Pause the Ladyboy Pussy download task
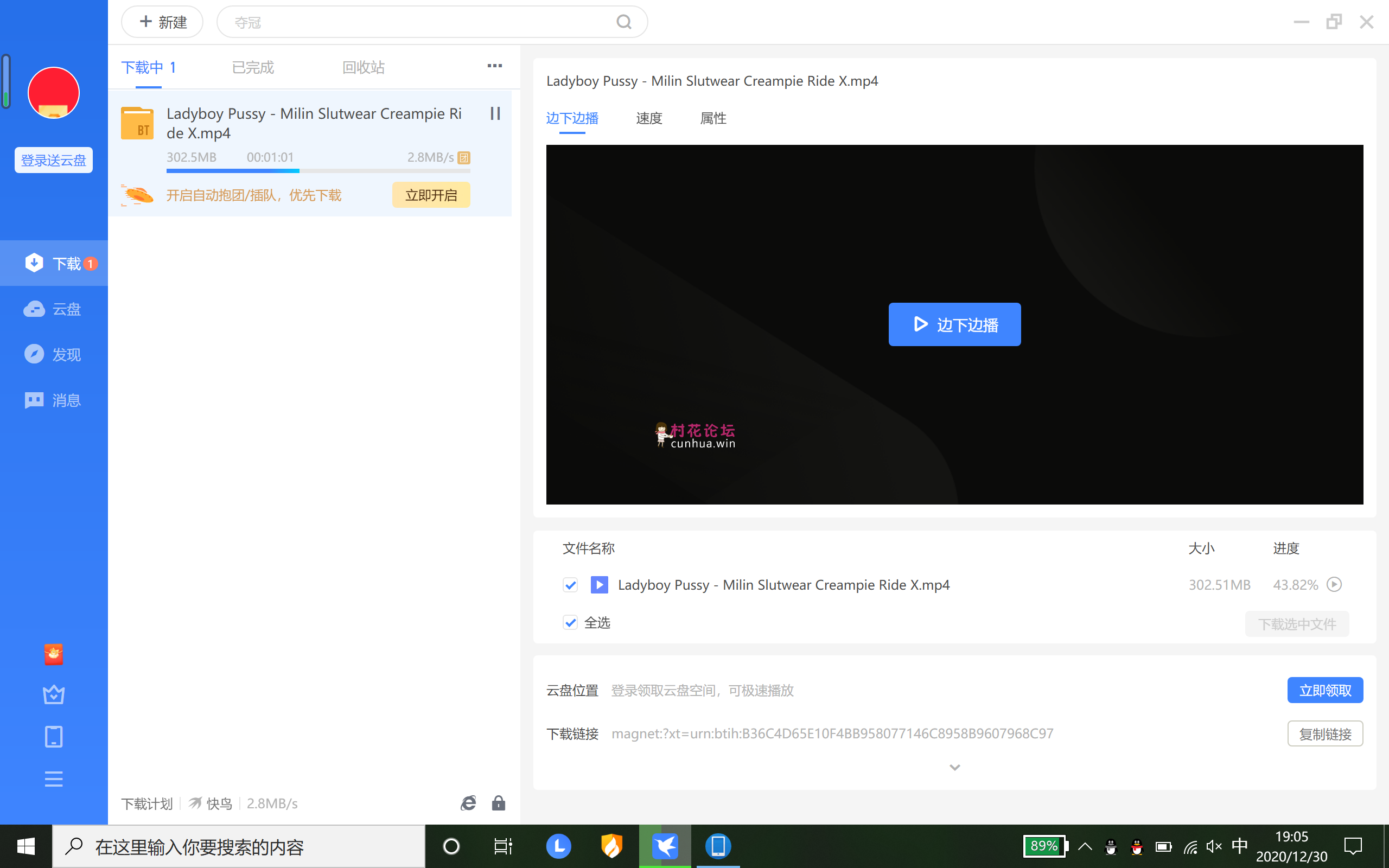Viewport: 1389px width, 868px height. pos(495,114)
